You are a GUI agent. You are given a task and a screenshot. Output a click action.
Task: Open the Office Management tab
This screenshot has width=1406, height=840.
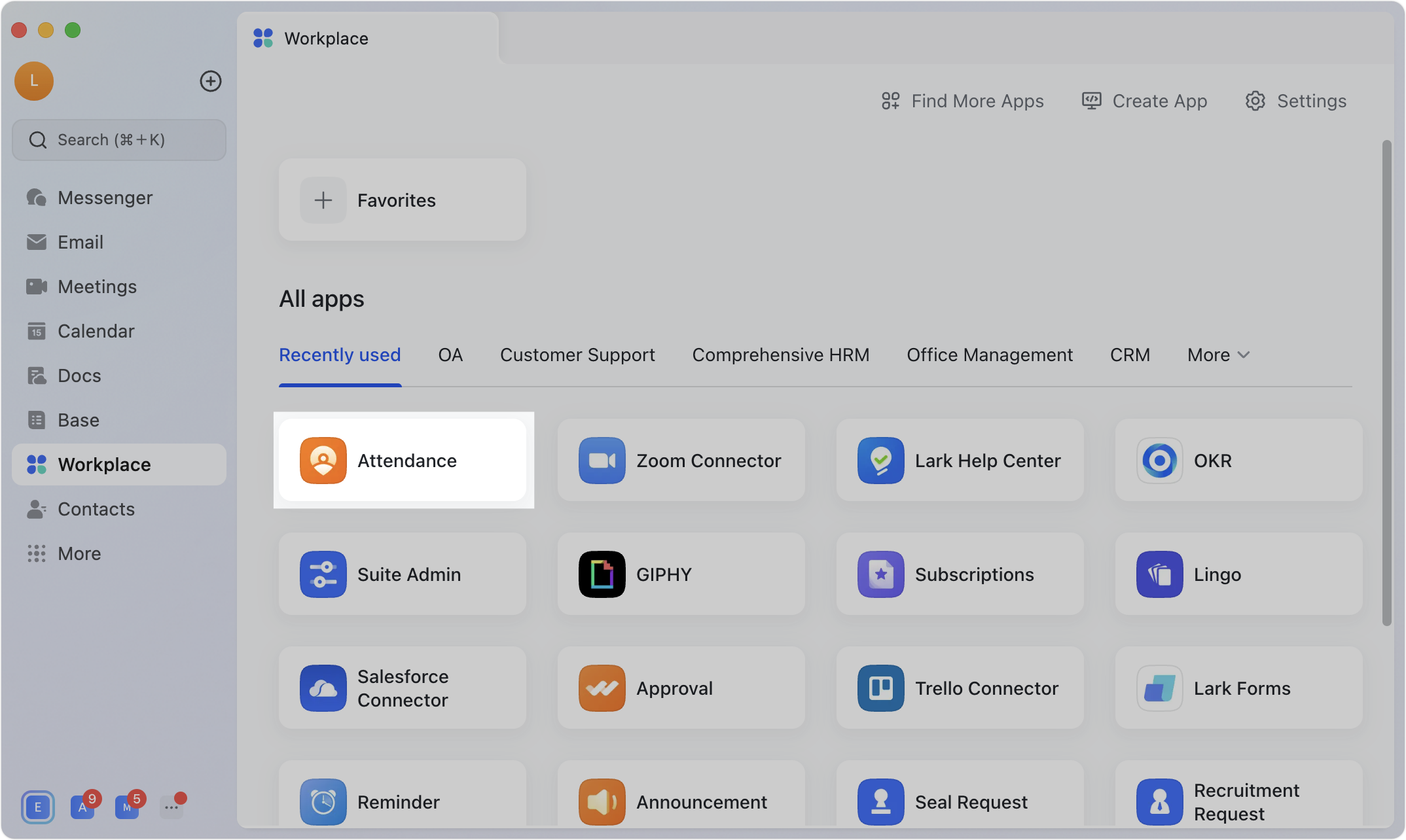(x=989, y=355)
